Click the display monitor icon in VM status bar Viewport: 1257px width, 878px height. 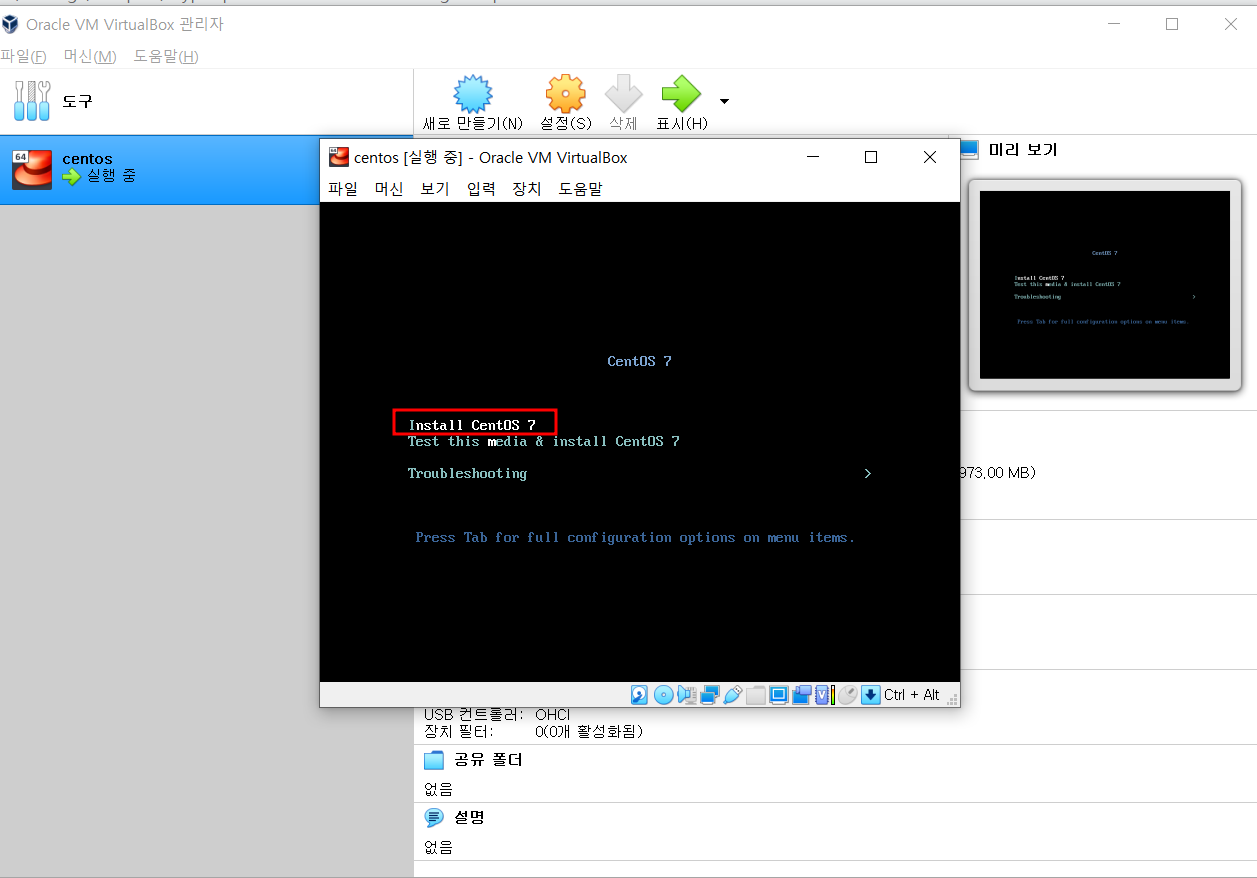(779, 695)
